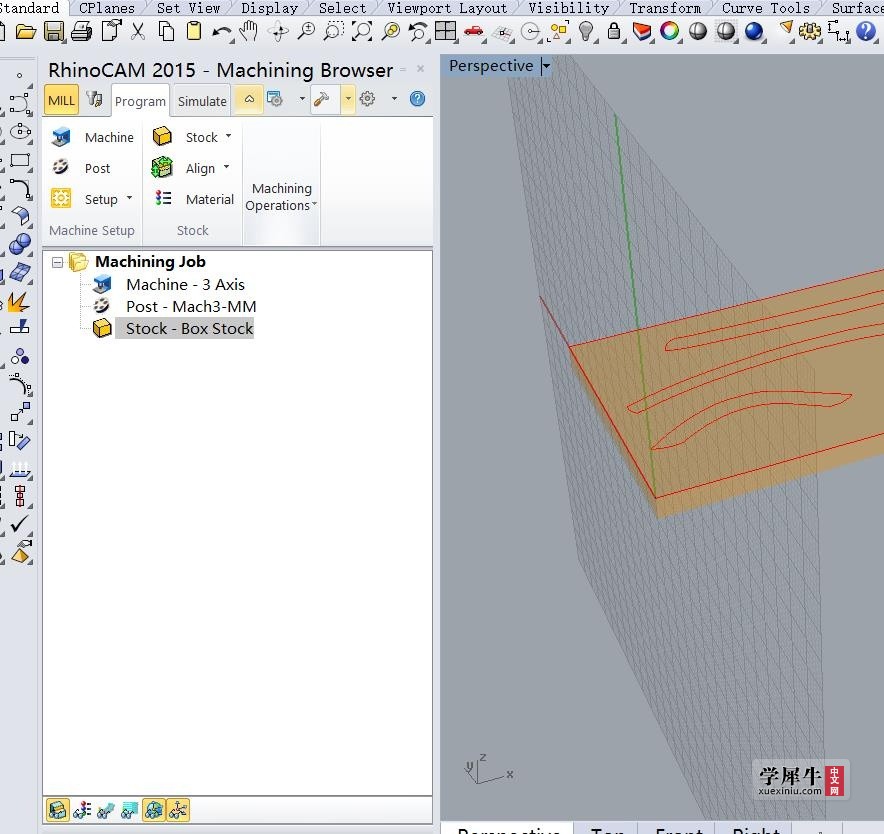Open the Visibility toolbar tab

(x=568, y=8)
